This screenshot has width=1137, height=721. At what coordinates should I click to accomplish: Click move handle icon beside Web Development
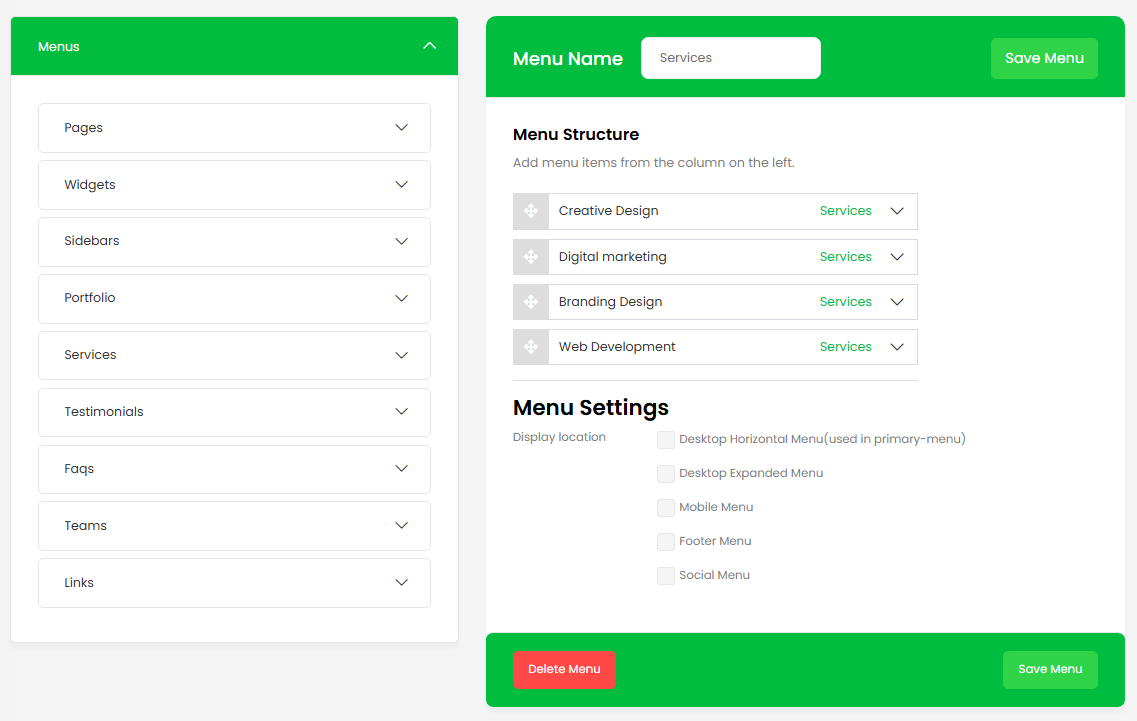531,347
